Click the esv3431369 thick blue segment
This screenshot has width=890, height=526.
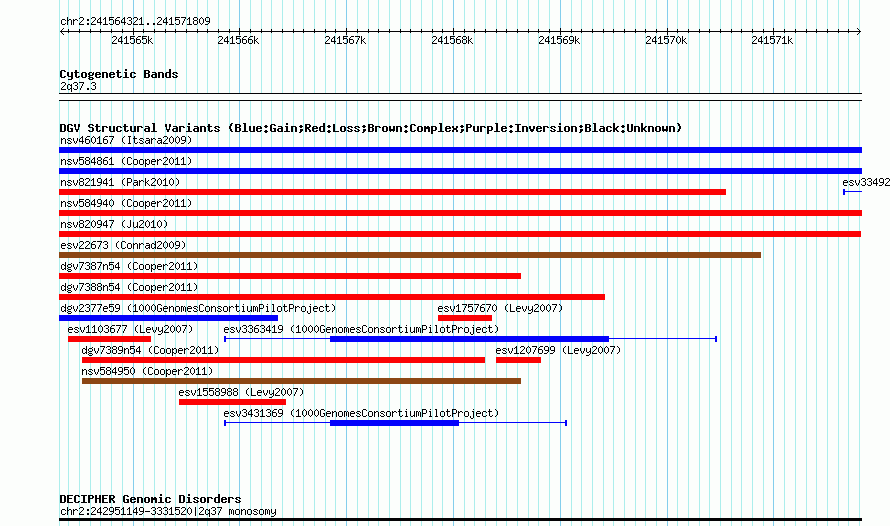[x=394, y=423]
